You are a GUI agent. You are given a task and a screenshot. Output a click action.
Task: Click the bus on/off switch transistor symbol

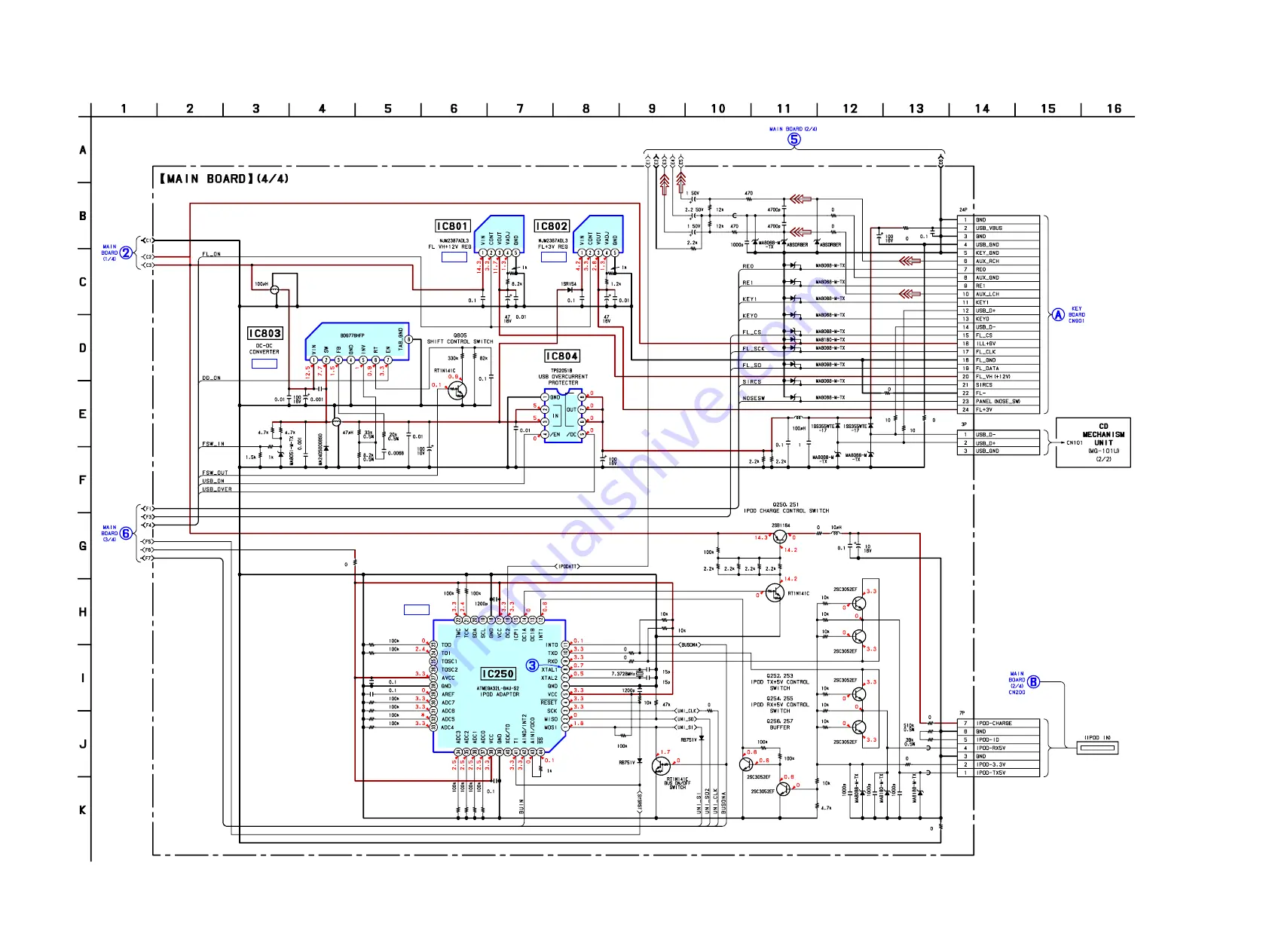[661, 767]
